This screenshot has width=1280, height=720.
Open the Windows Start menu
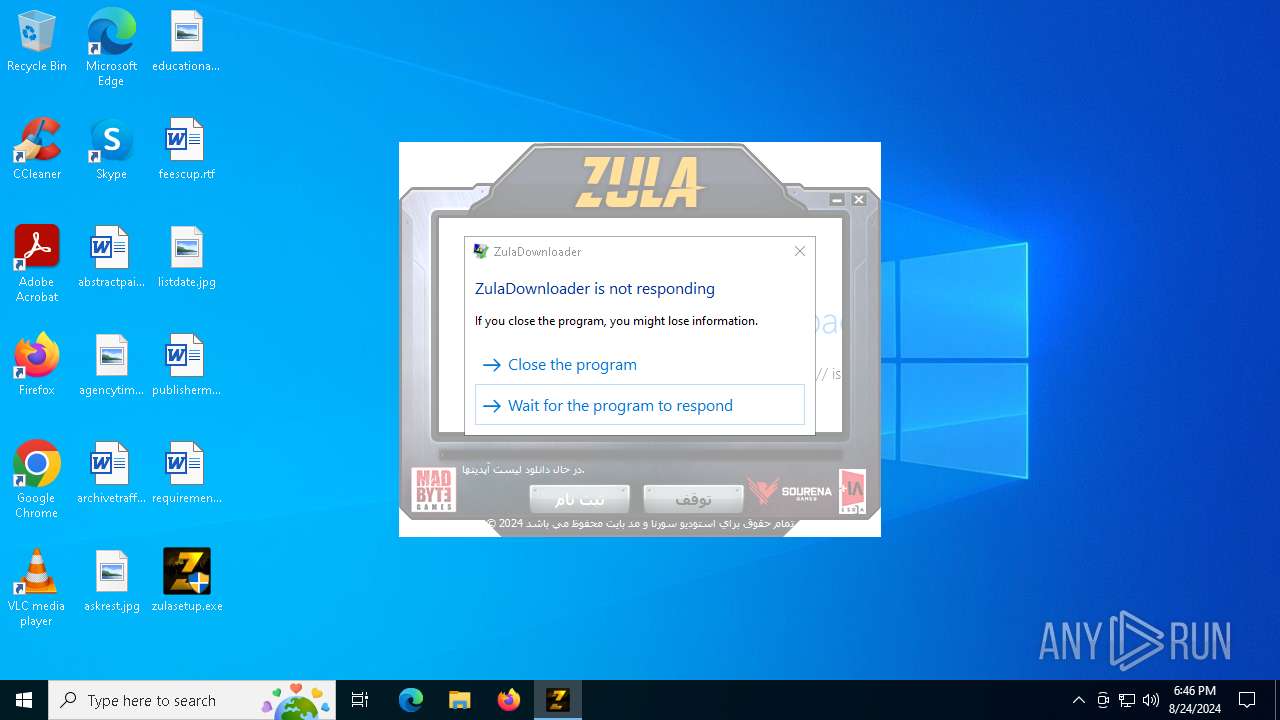pyautogui.click(x=24, y=700)
